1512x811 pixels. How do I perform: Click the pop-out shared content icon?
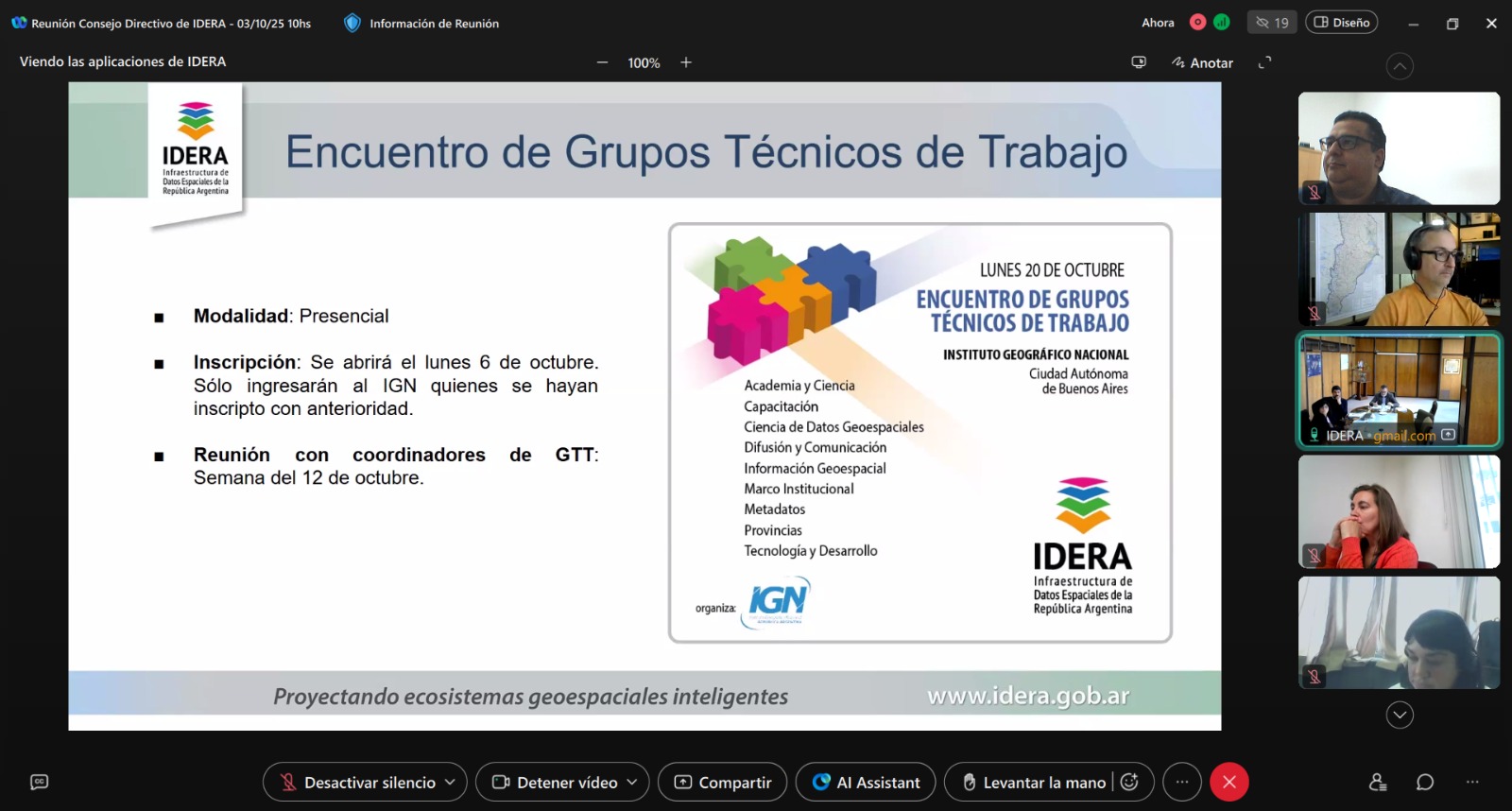(1139, 62)
